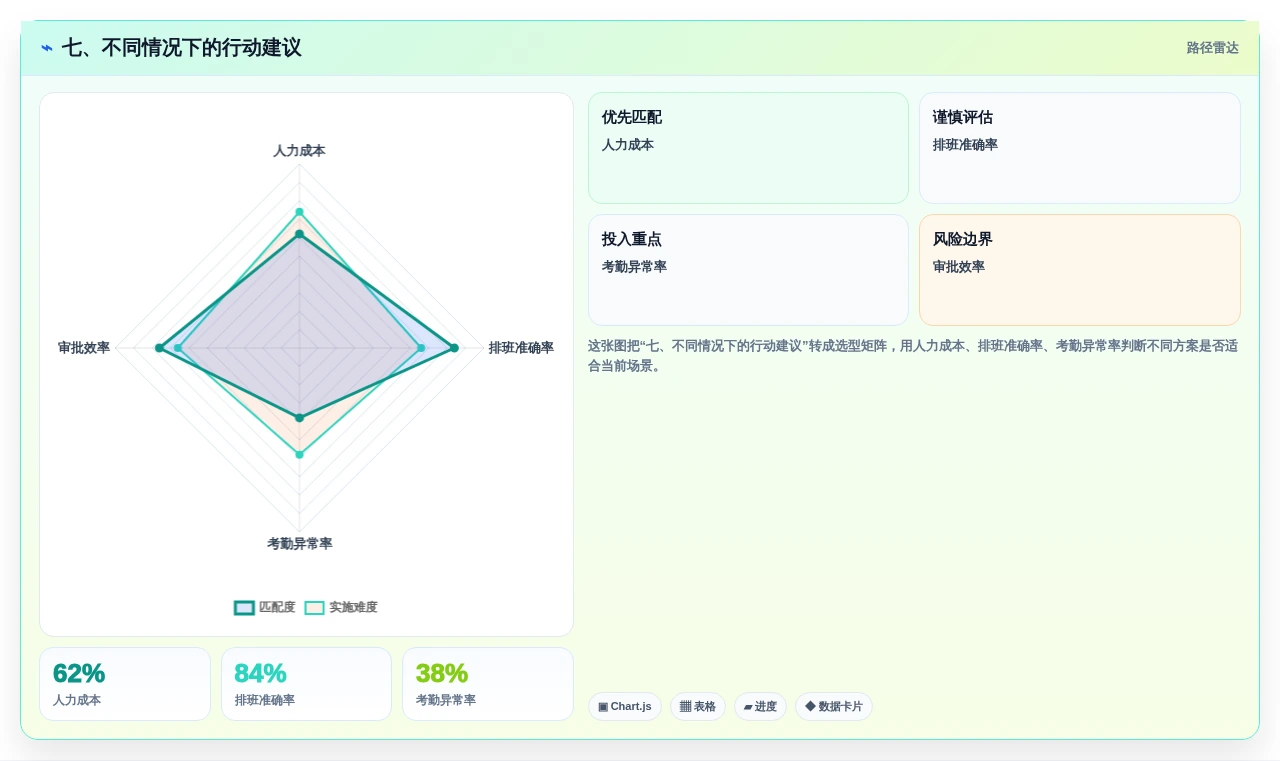Open the 风险边界 card
The height and width of the screenshot is (761, 1280).
(1080, 270)
